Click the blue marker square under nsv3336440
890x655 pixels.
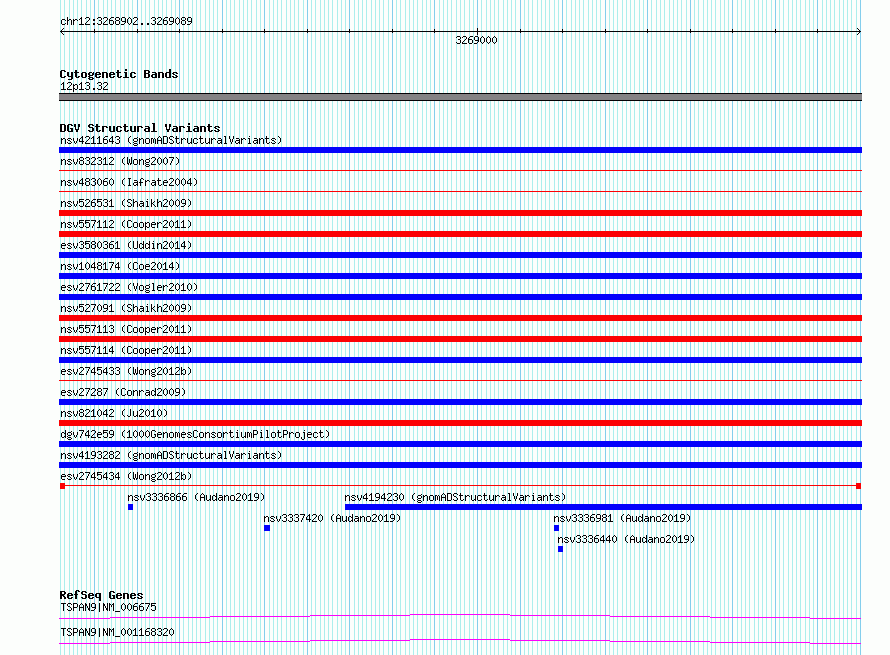pos(560,549)
